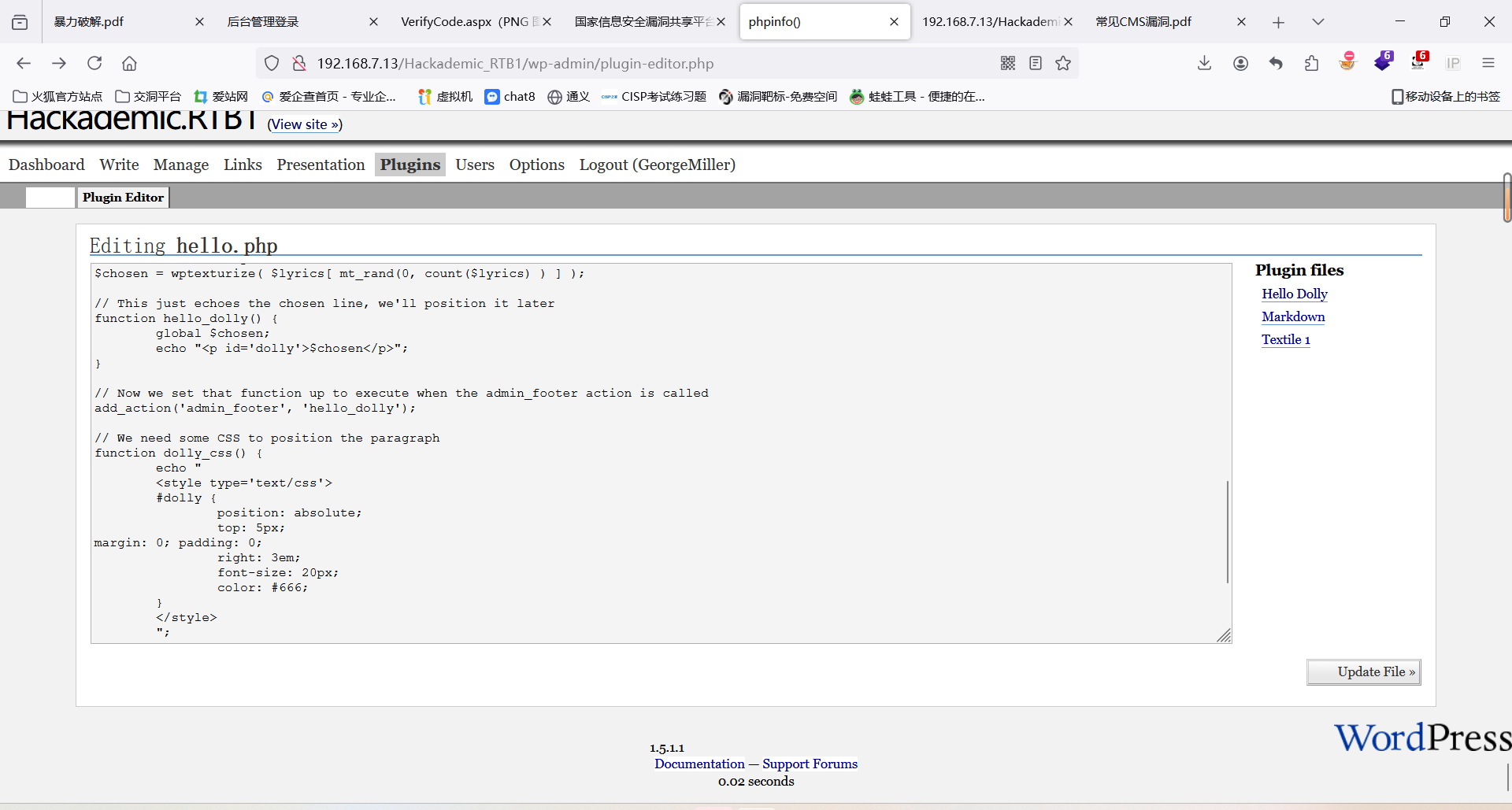
Task: Switch to VerifyCode.aspx tab
Action: [469, 22]
